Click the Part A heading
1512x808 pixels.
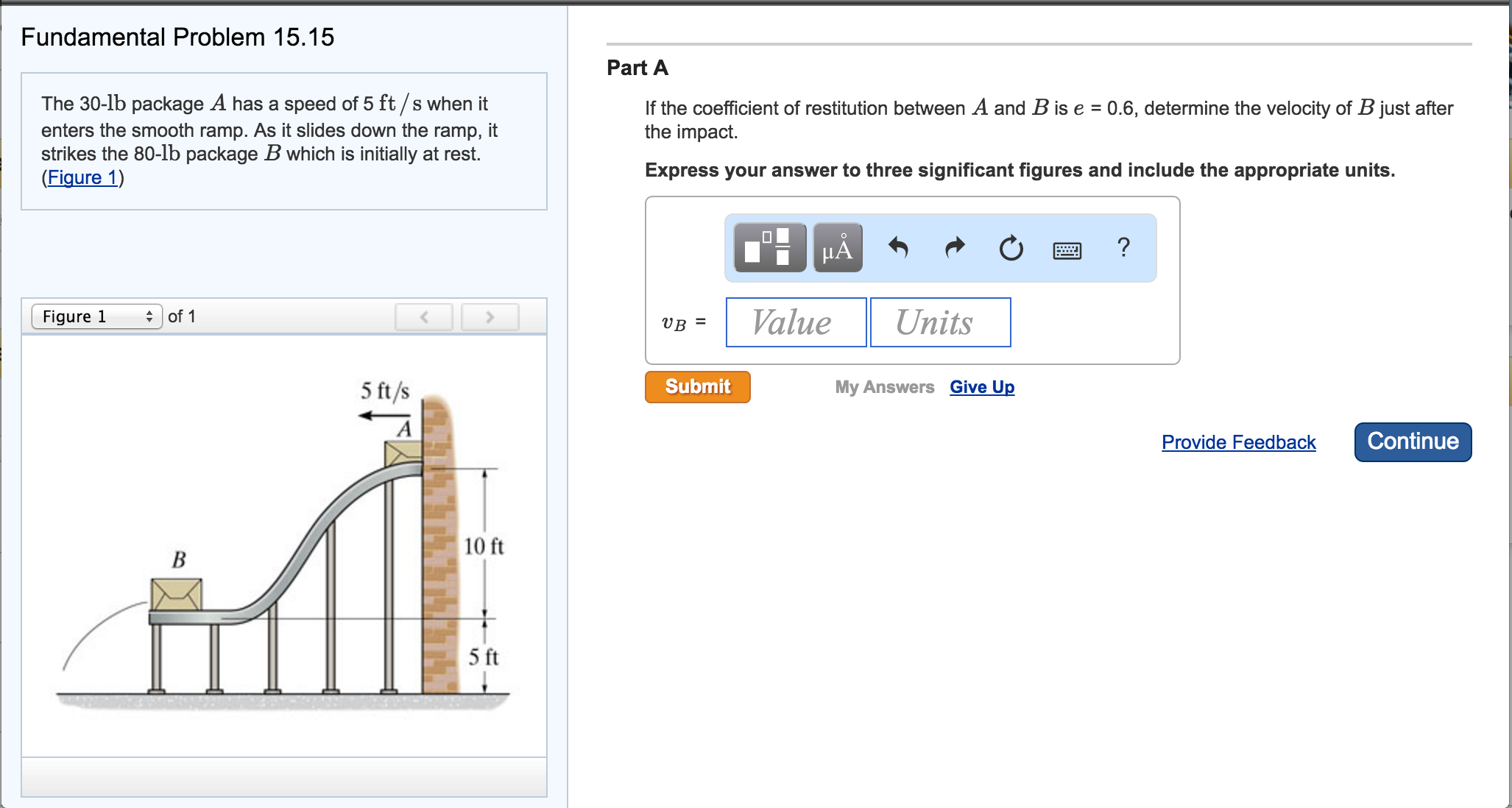[x=637, y=68]
